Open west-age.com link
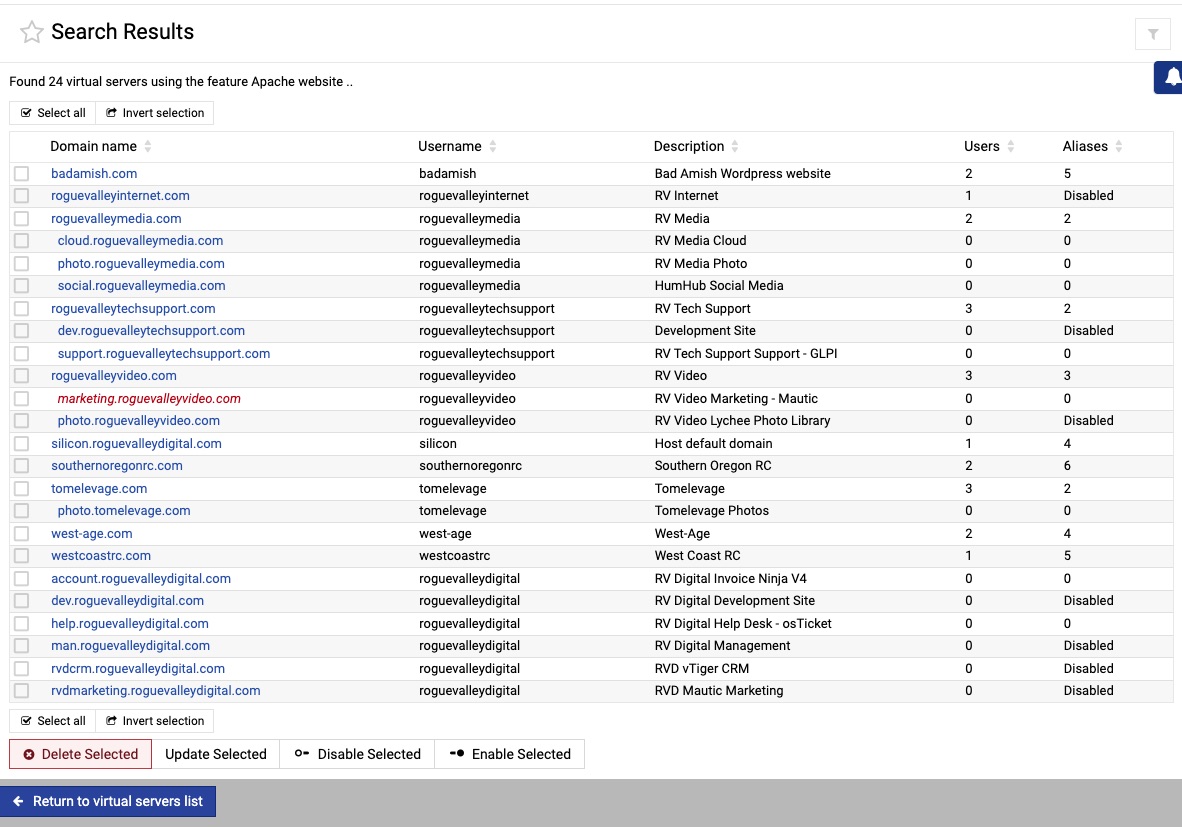 (92, 534)
